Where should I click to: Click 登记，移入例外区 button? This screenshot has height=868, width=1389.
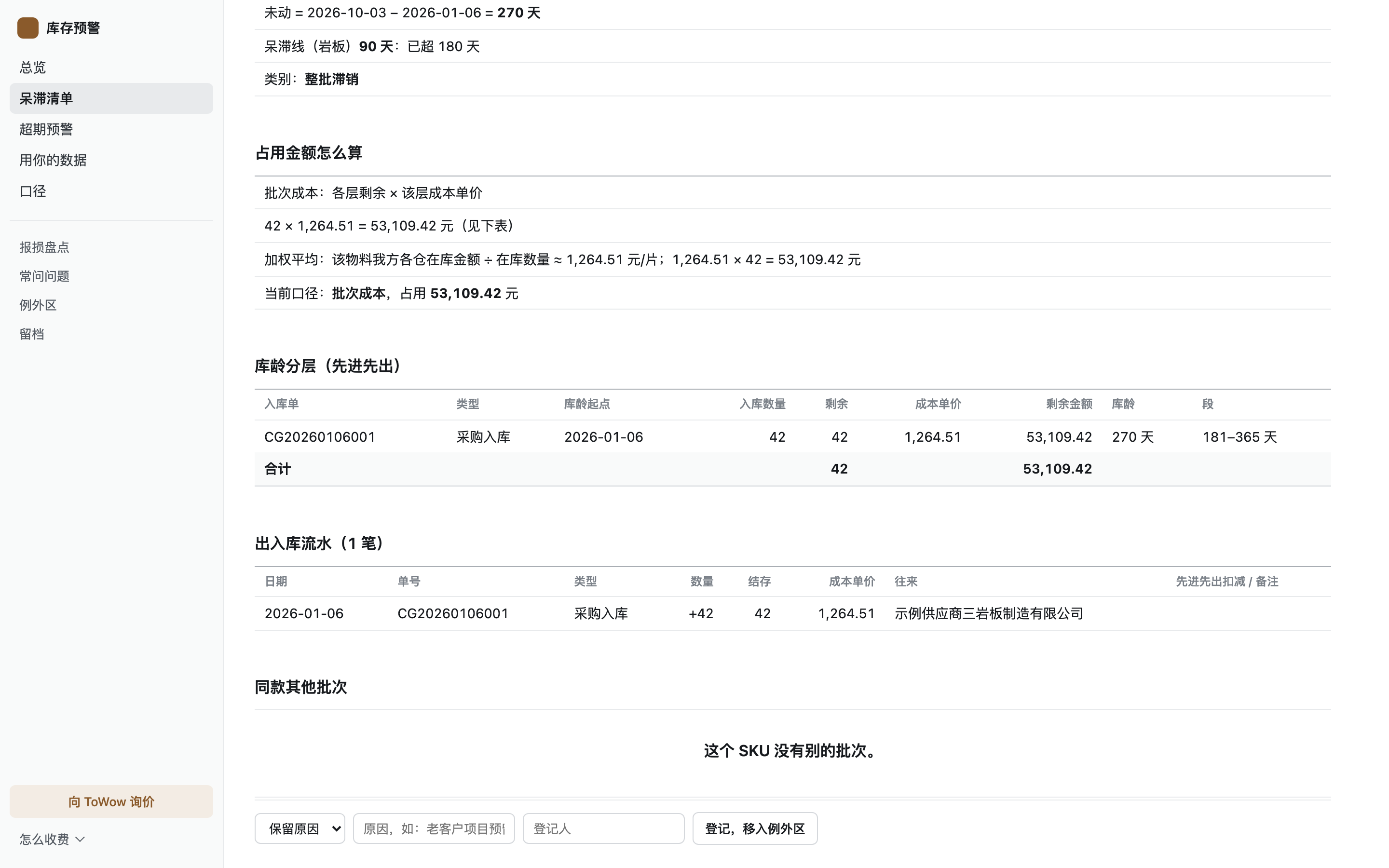(755, 828)
